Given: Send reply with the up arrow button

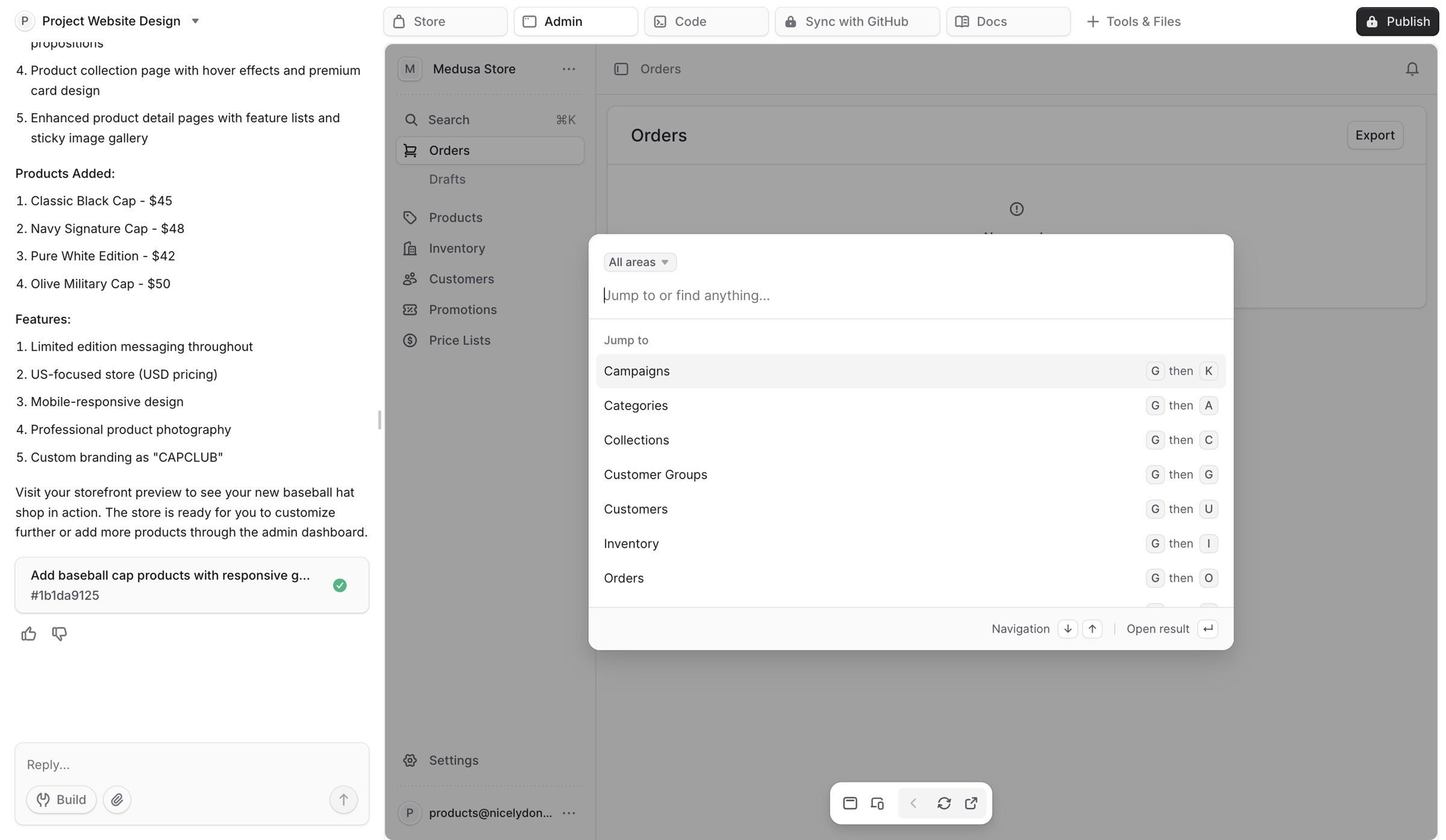Looking at the screenshot, I should pos(343,800).
